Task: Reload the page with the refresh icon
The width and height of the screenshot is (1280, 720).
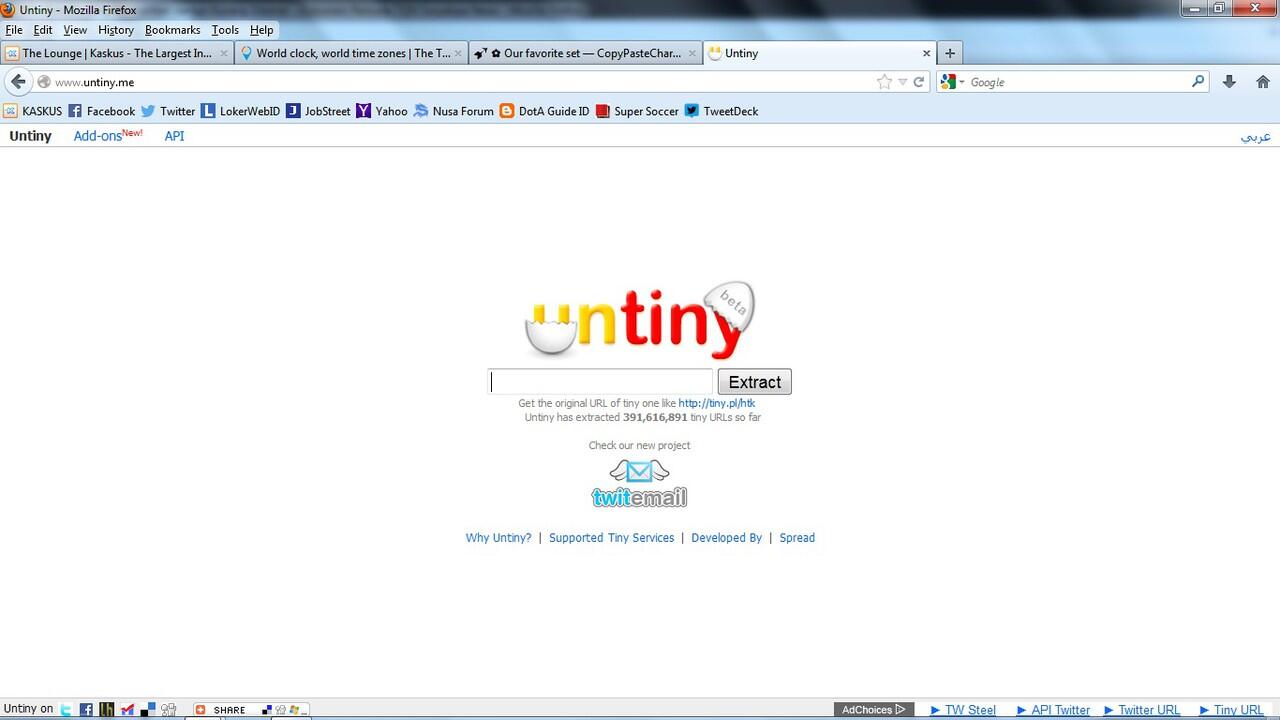Action: coord(919,82)
